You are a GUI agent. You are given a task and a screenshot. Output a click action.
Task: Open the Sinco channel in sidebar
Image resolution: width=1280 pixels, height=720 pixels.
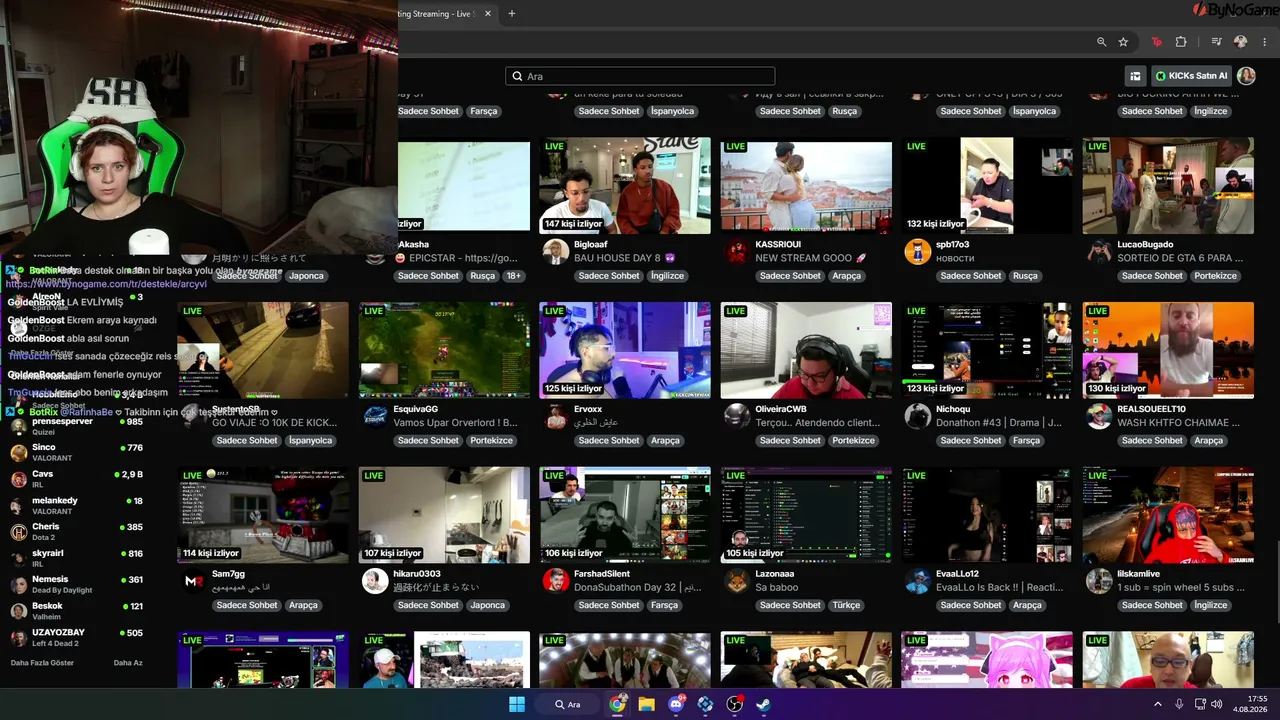click(76, 452)
